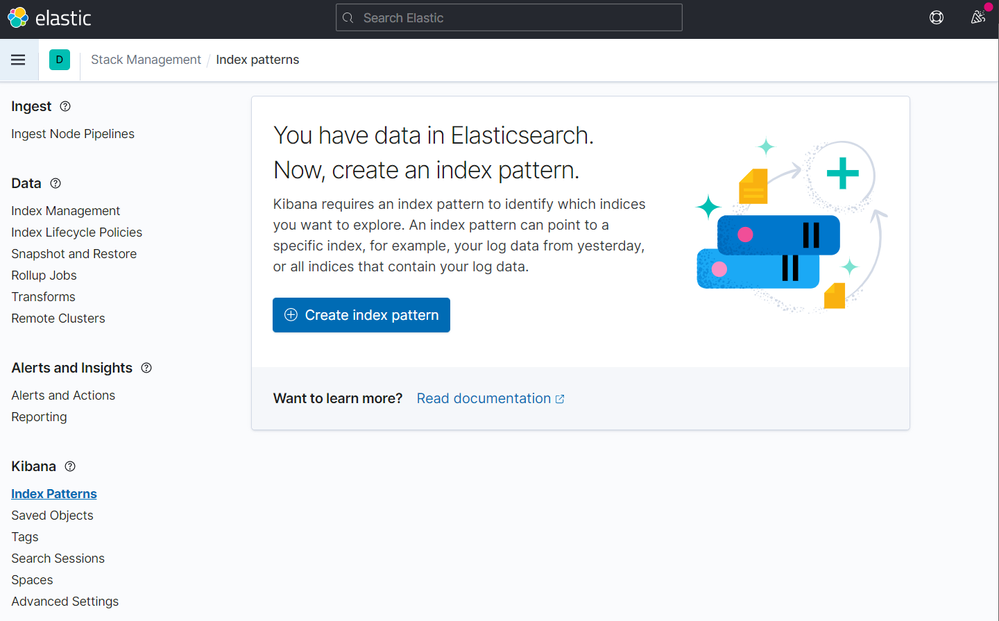This screenshot has width=999, height=621.
Task: Click the Kibana section heading
Action: pyautogui.click(x=34, y=466)
